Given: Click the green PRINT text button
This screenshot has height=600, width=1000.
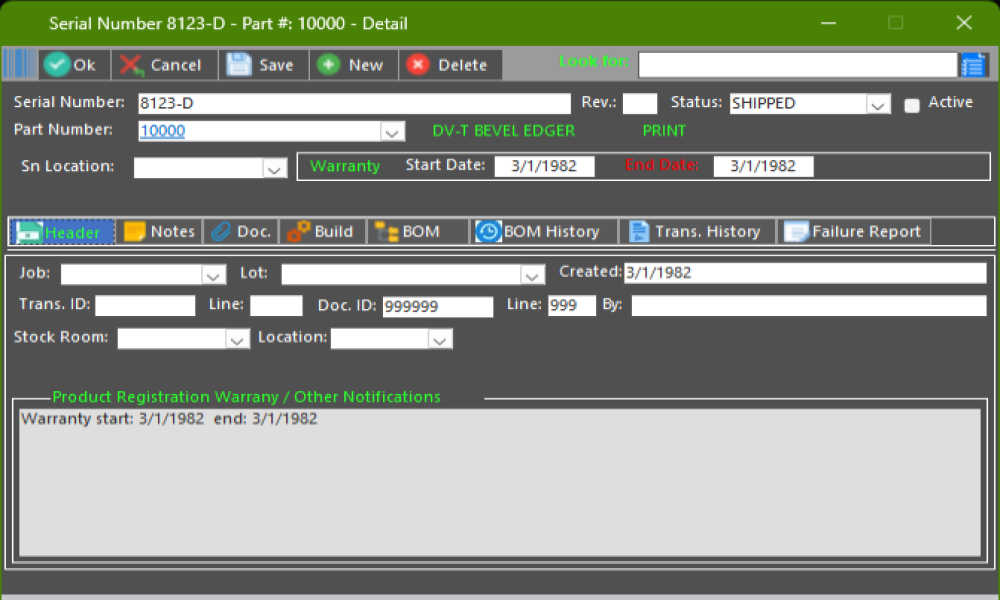Looking at the screenshot, I should pyautogui.click(x=664, y=131).
